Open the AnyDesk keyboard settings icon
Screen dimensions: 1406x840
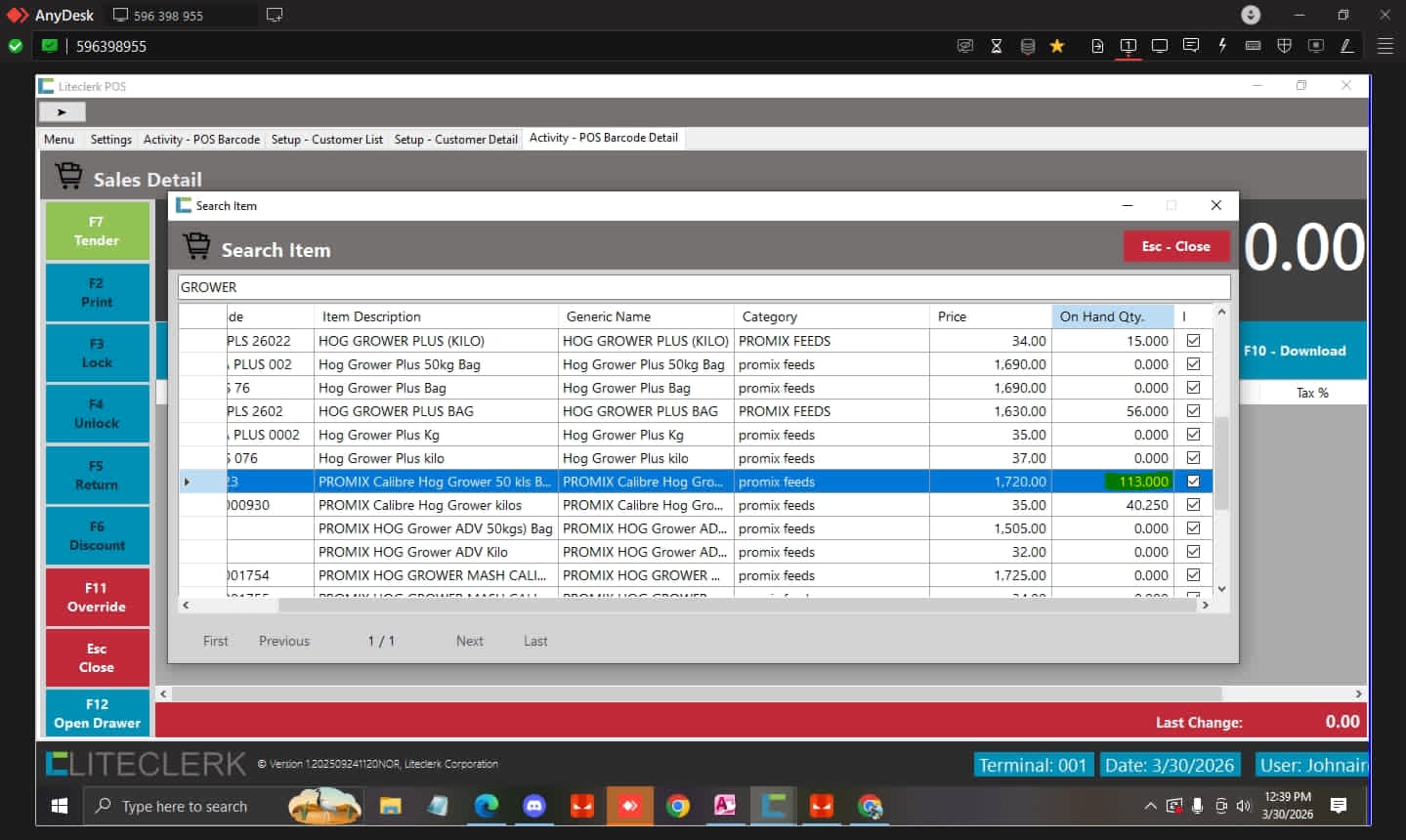[1253, 46]
